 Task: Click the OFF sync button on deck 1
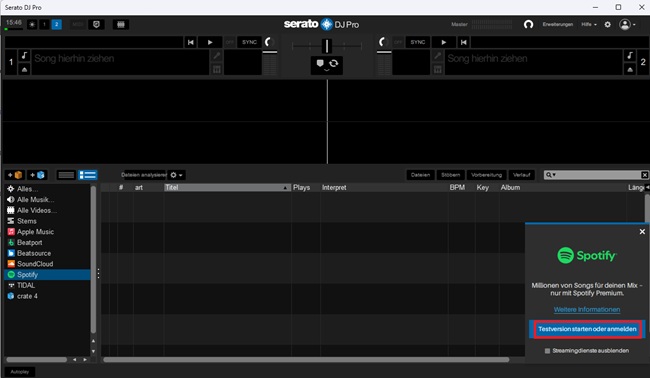click(229, 42)
